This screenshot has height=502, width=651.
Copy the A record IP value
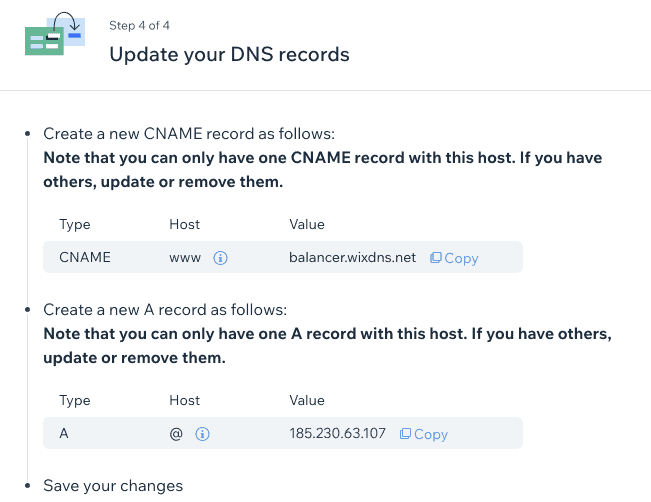click(x=424, y=434)
